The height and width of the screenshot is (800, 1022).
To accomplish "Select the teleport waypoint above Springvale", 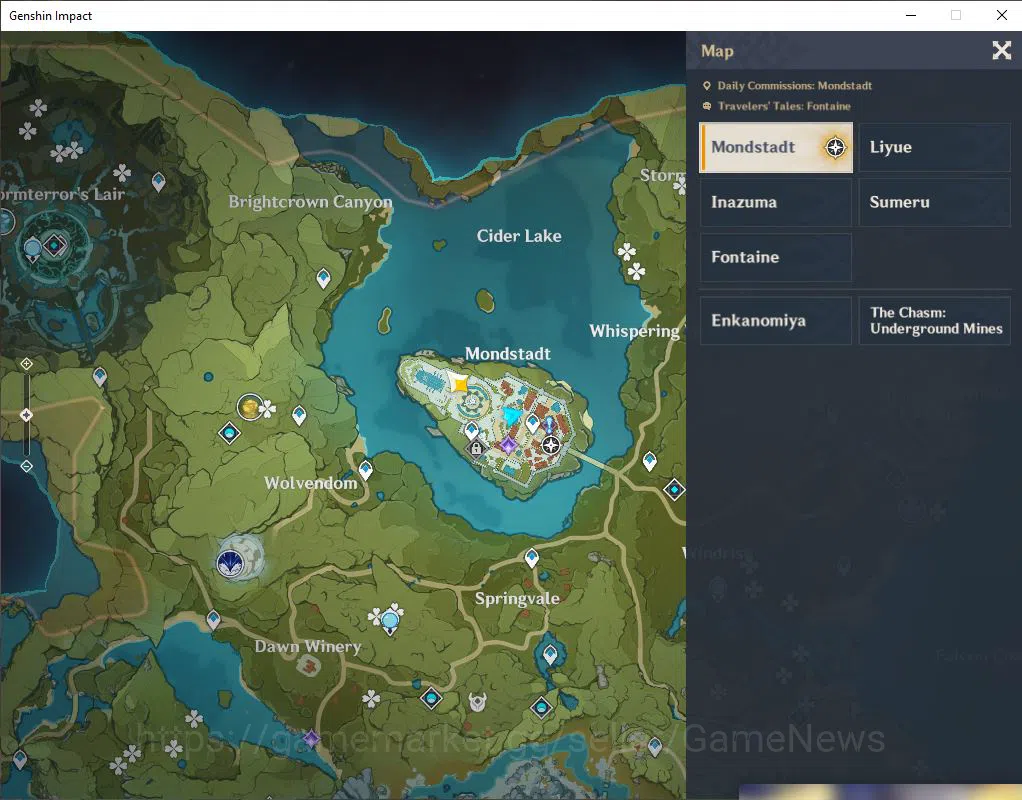I will pyautogui.click(x=532, y=559).
